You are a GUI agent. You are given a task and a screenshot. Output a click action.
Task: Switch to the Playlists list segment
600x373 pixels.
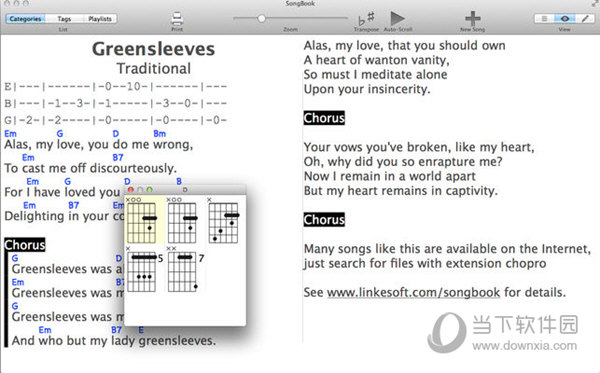(100, 19)
